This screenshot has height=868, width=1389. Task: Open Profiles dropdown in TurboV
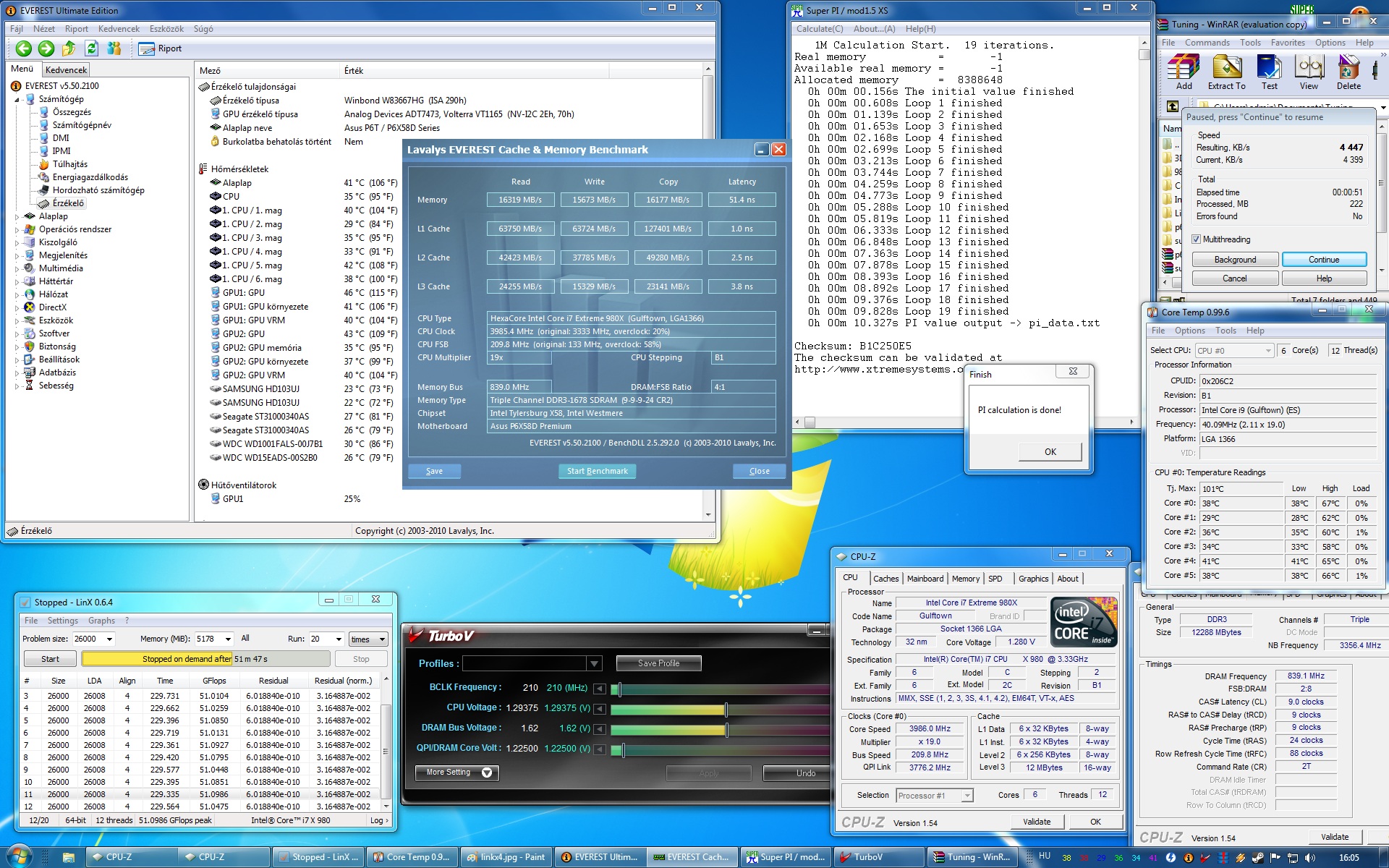[594, 663]
